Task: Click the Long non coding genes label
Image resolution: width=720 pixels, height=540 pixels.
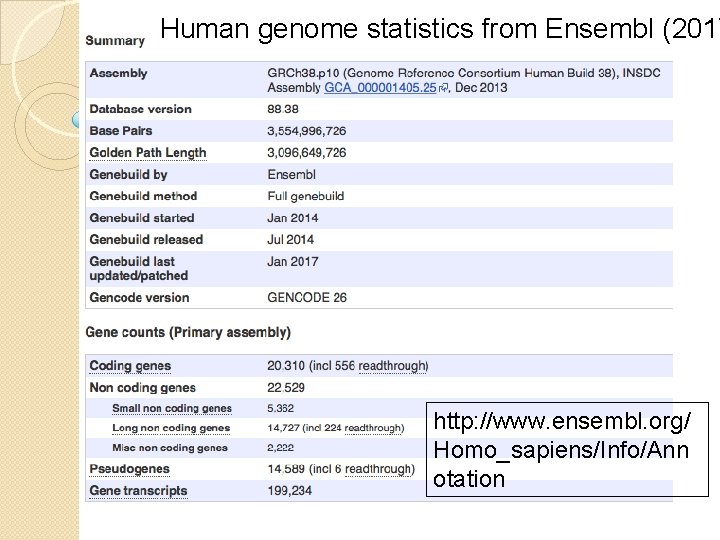Action: coord(171,428)
